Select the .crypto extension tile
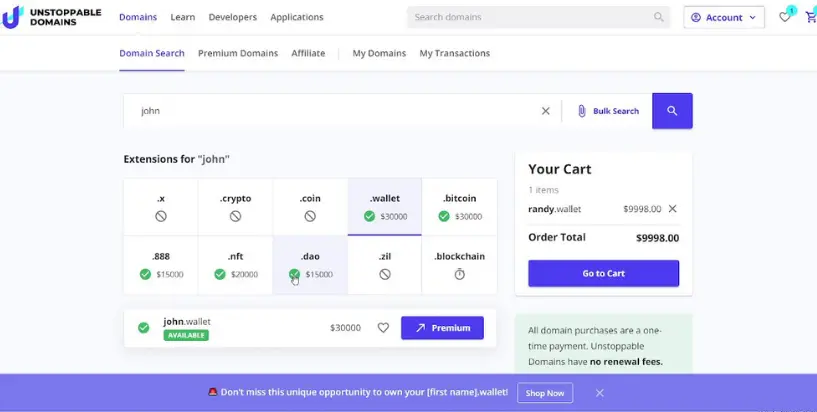Viewport: 817px width, 412px height. click(x=236, y=207)
